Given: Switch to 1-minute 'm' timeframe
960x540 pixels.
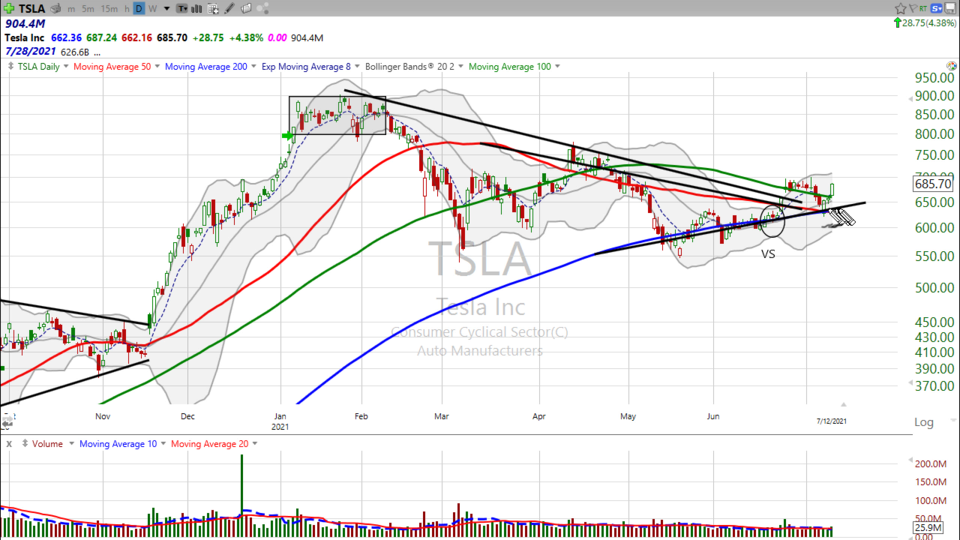Looking at the screenshot, I should coord(72,9).
